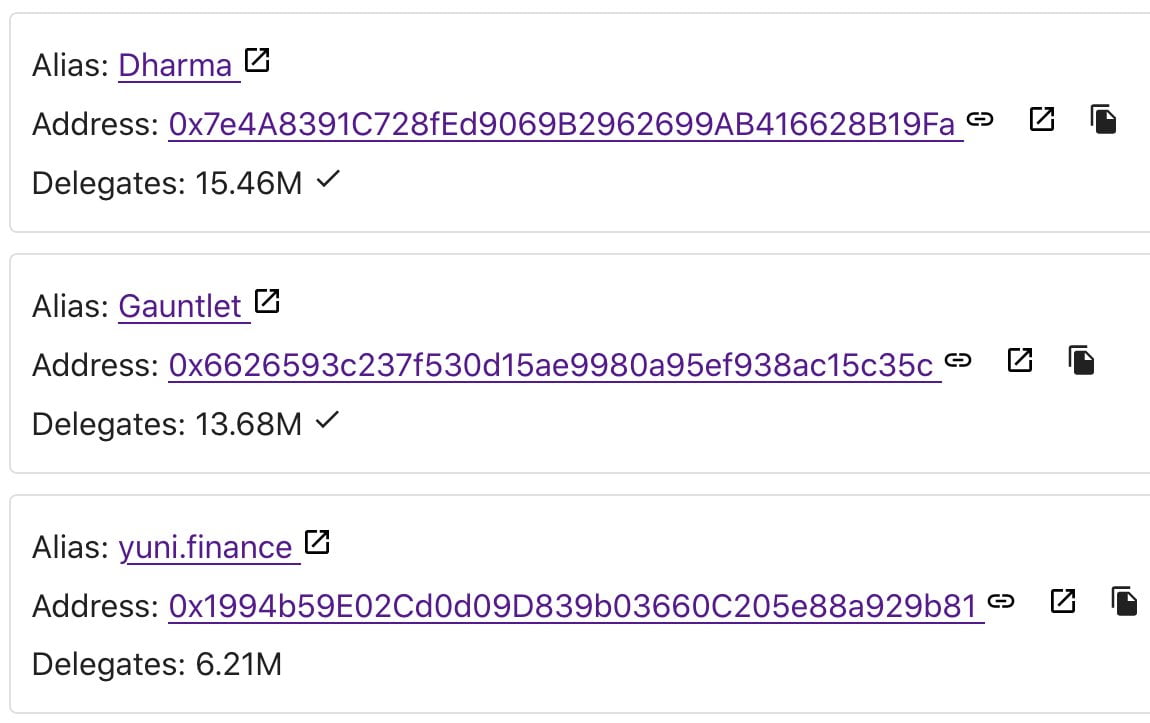The image size is (1150, 723).
Task: Click external-link icon next to Gauntlet alias
Action: click(x=267, y=301)
